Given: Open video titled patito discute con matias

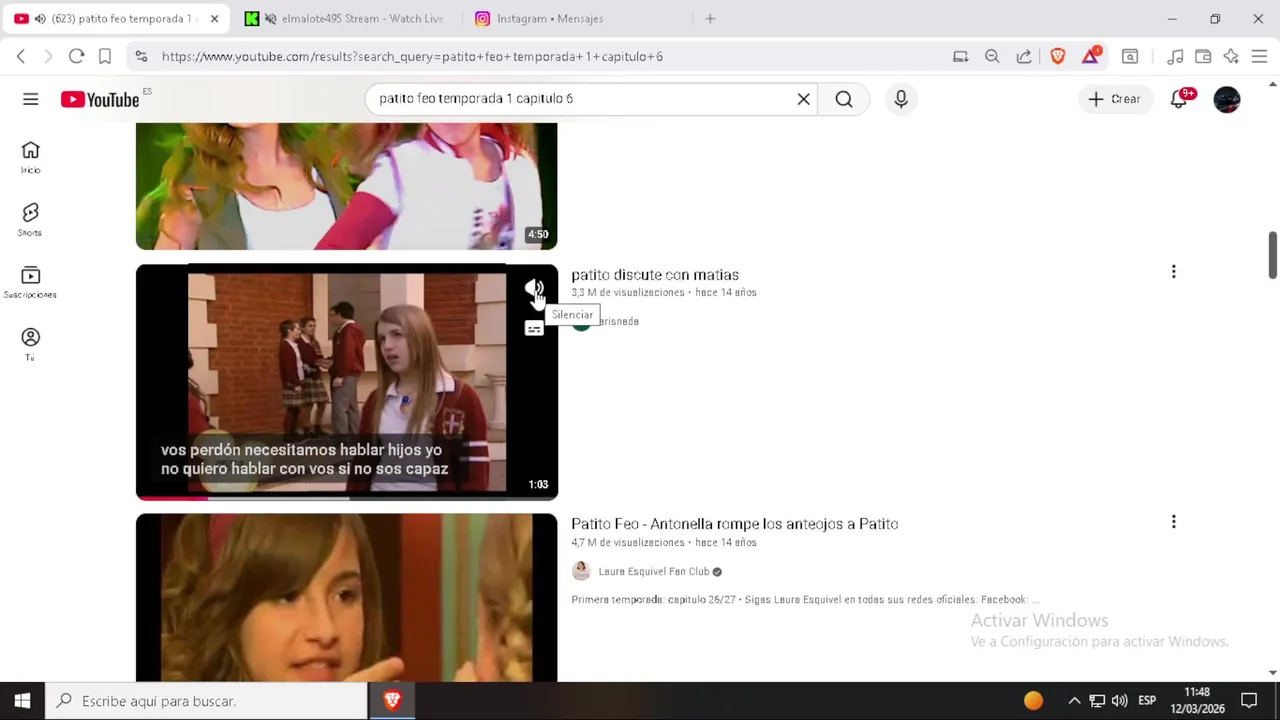Looking at the screenshot, I should coord(655,275).
